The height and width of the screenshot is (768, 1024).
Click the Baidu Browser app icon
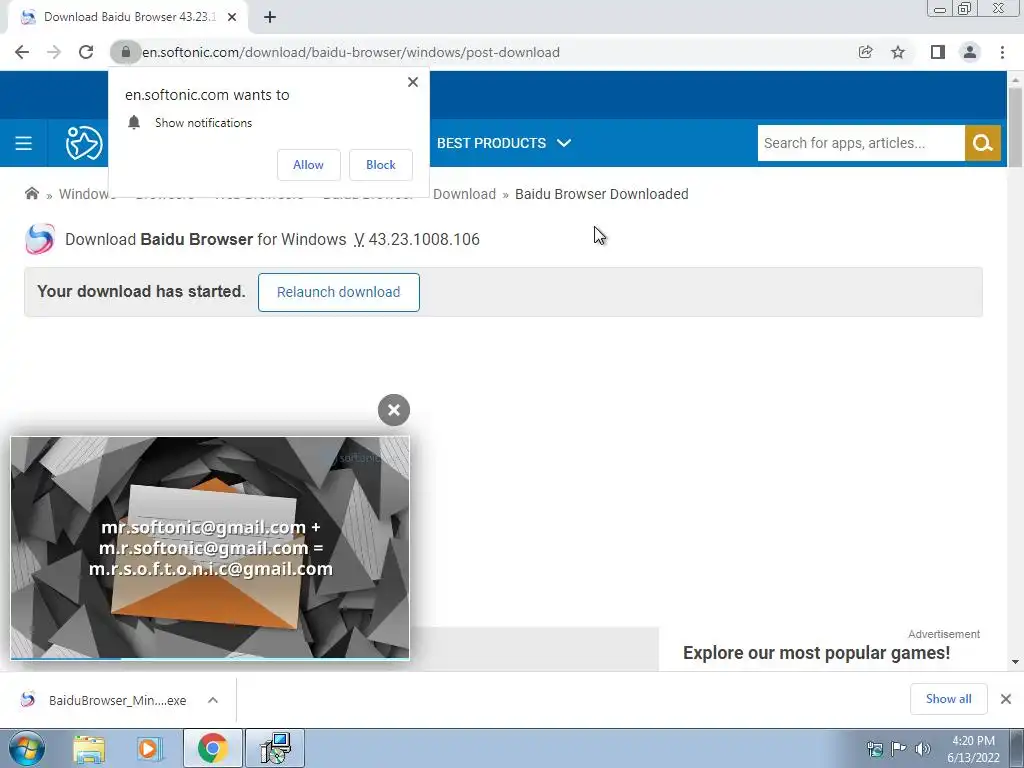(x=40, y=239)
